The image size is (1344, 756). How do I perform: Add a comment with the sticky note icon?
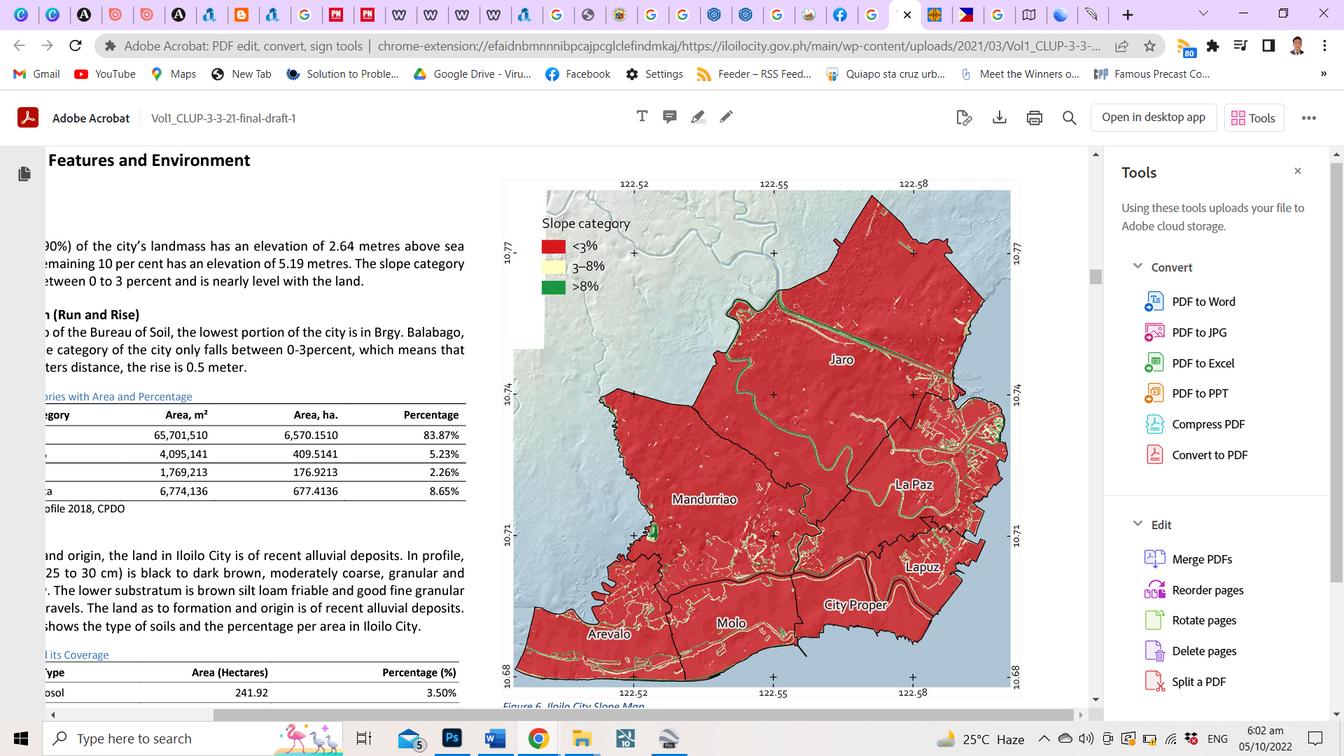coord(670,117)
